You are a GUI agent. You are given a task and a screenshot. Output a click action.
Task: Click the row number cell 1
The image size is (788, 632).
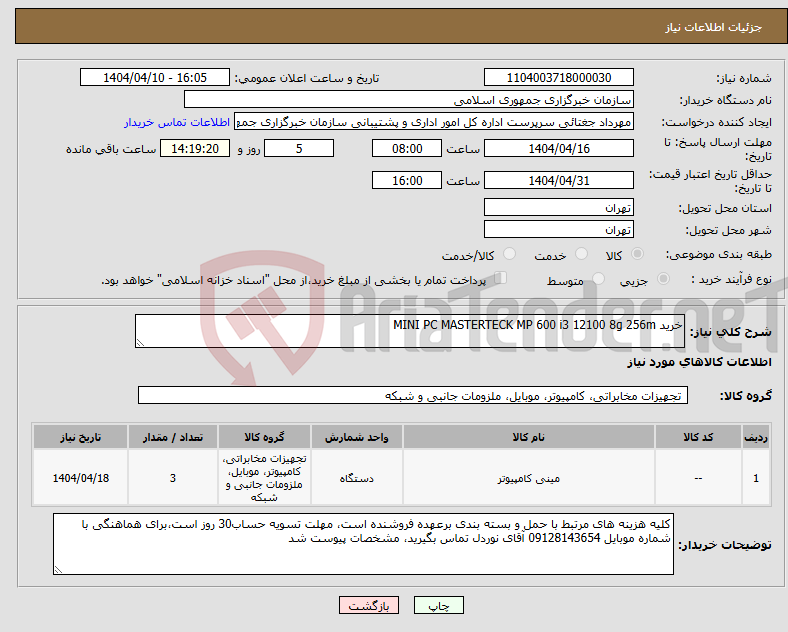[756, 478]
